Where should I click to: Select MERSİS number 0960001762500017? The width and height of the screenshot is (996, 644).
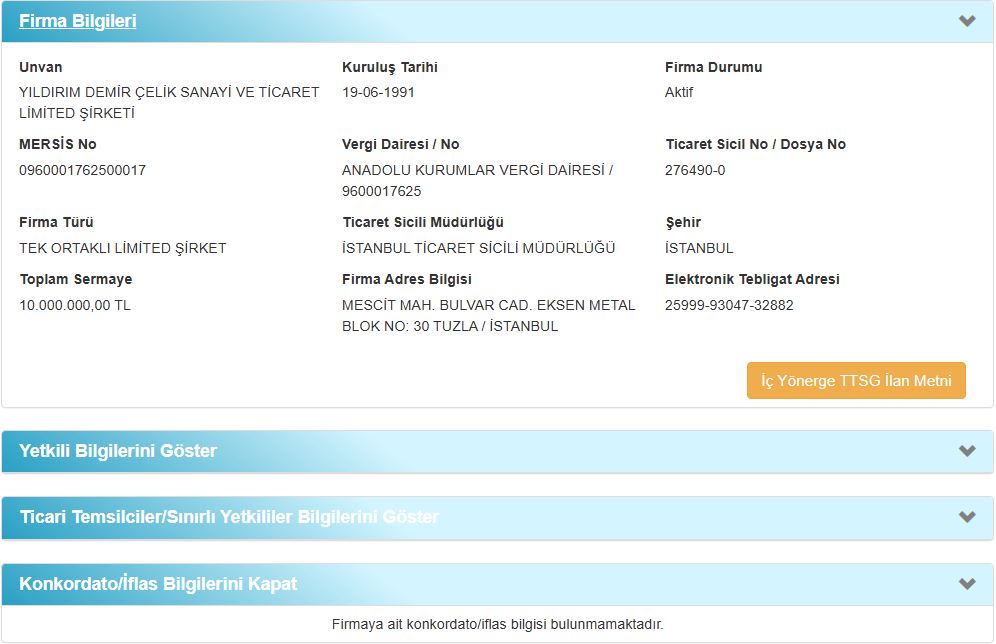[x=83, y=170]
